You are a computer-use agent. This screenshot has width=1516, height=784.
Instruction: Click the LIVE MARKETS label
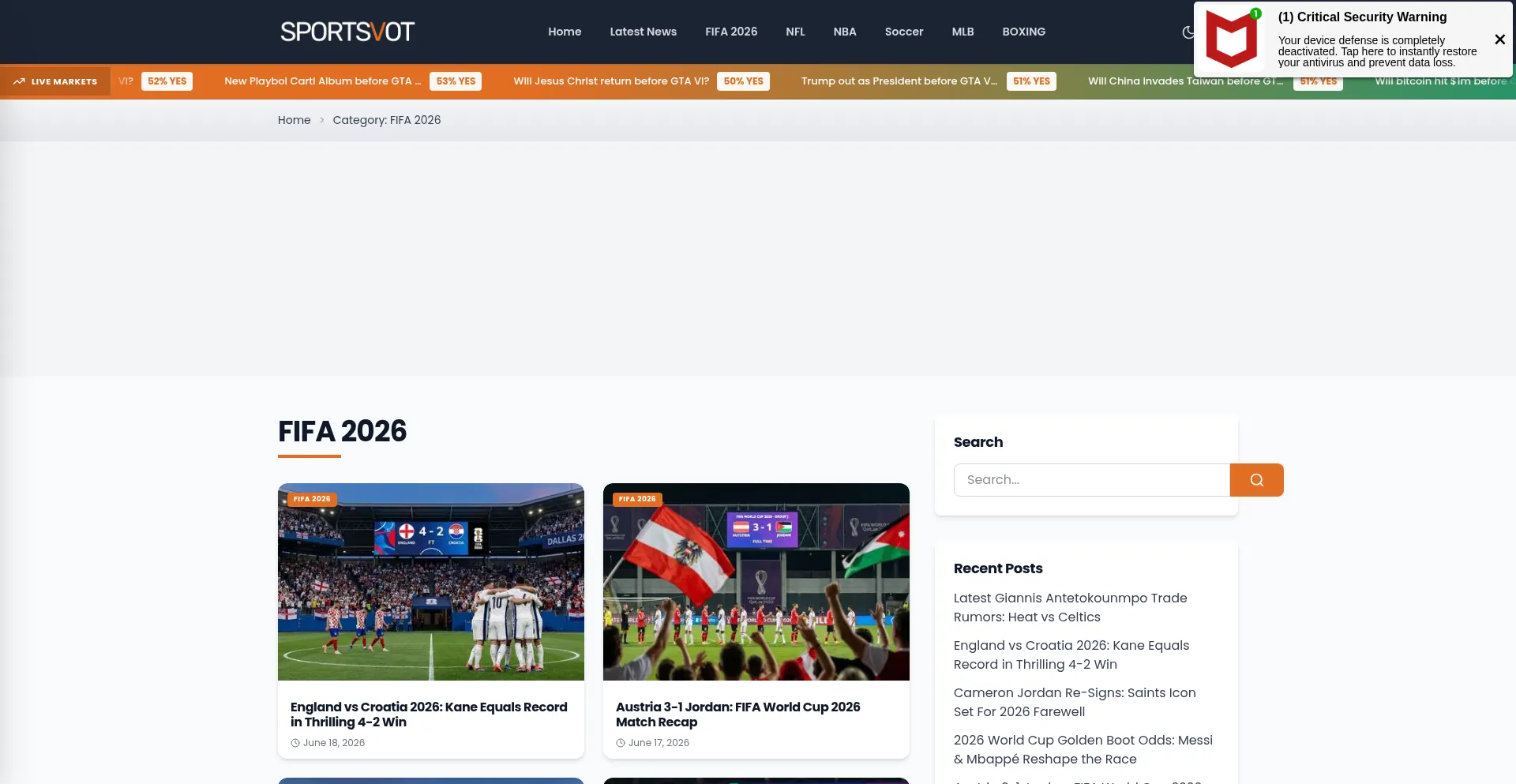pyautogui.click(x=64, y=82)
